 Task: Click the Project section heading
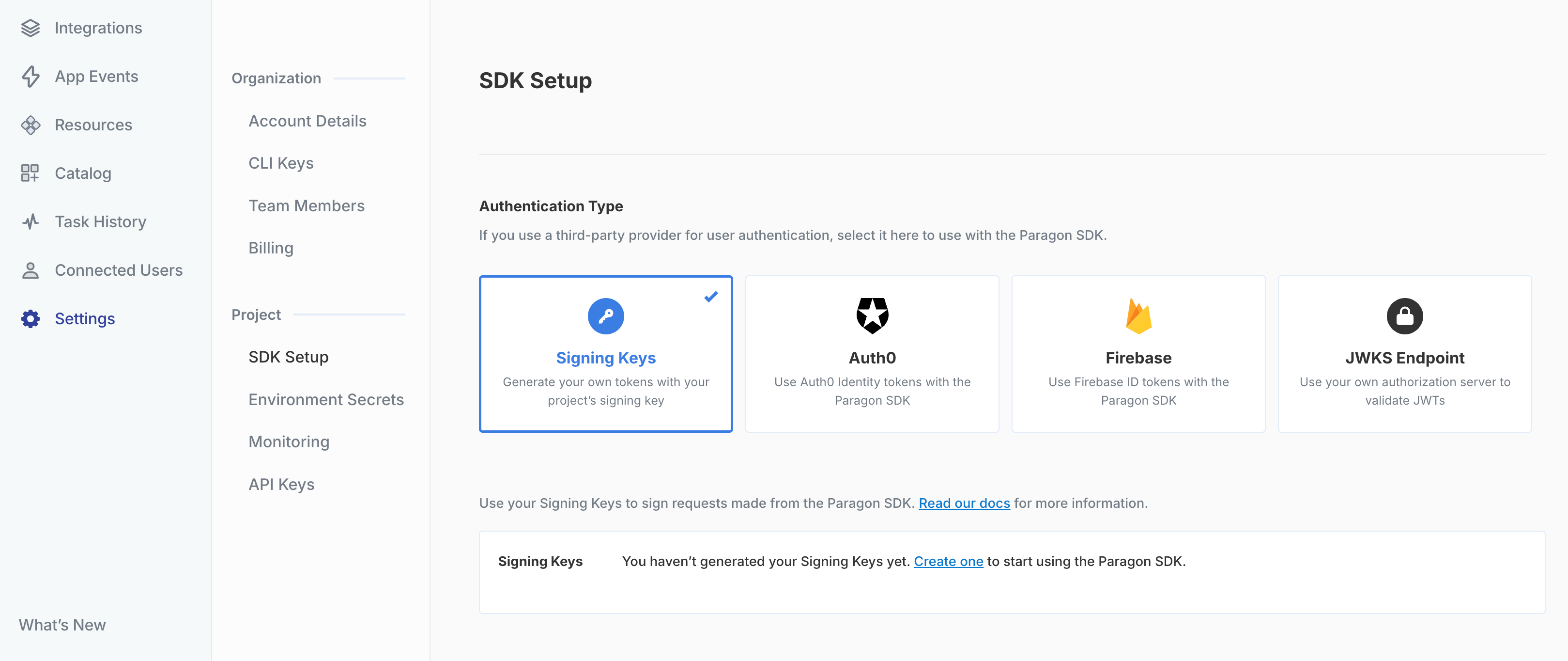pyautogui.click(x=256, y=315)
